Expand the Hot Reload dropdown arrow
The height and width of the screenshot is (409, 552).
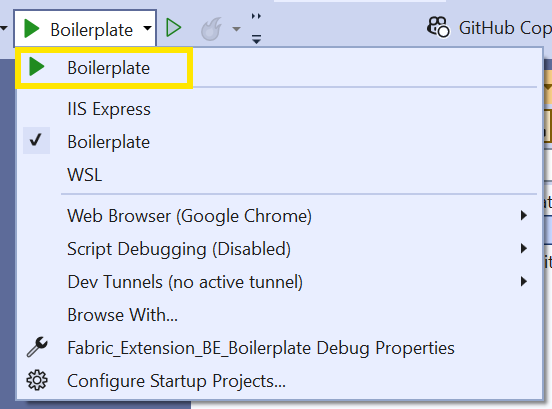click(237, 29)
